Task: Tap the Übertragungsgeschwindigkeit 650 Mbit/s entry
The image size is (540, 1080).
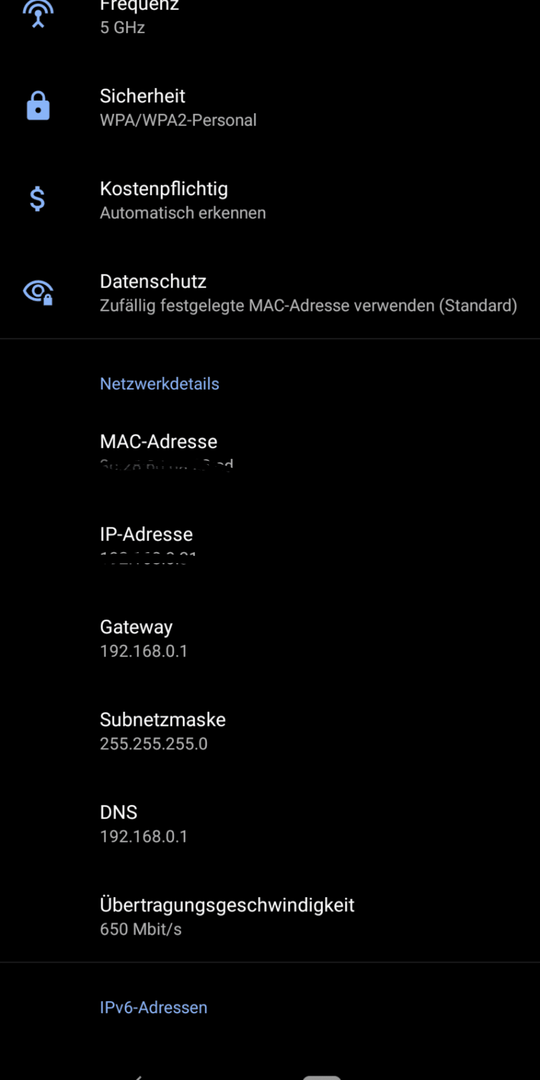Action: pyautogui.click(x=270, y=916)
